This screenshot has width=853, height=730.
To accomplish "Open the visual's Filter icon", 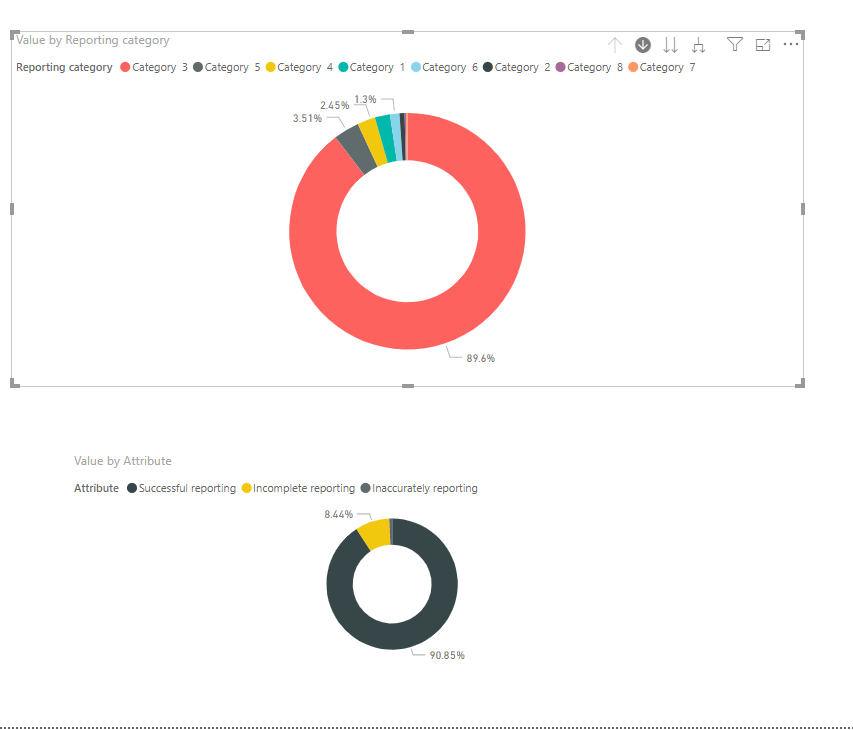I will (734, 44).
